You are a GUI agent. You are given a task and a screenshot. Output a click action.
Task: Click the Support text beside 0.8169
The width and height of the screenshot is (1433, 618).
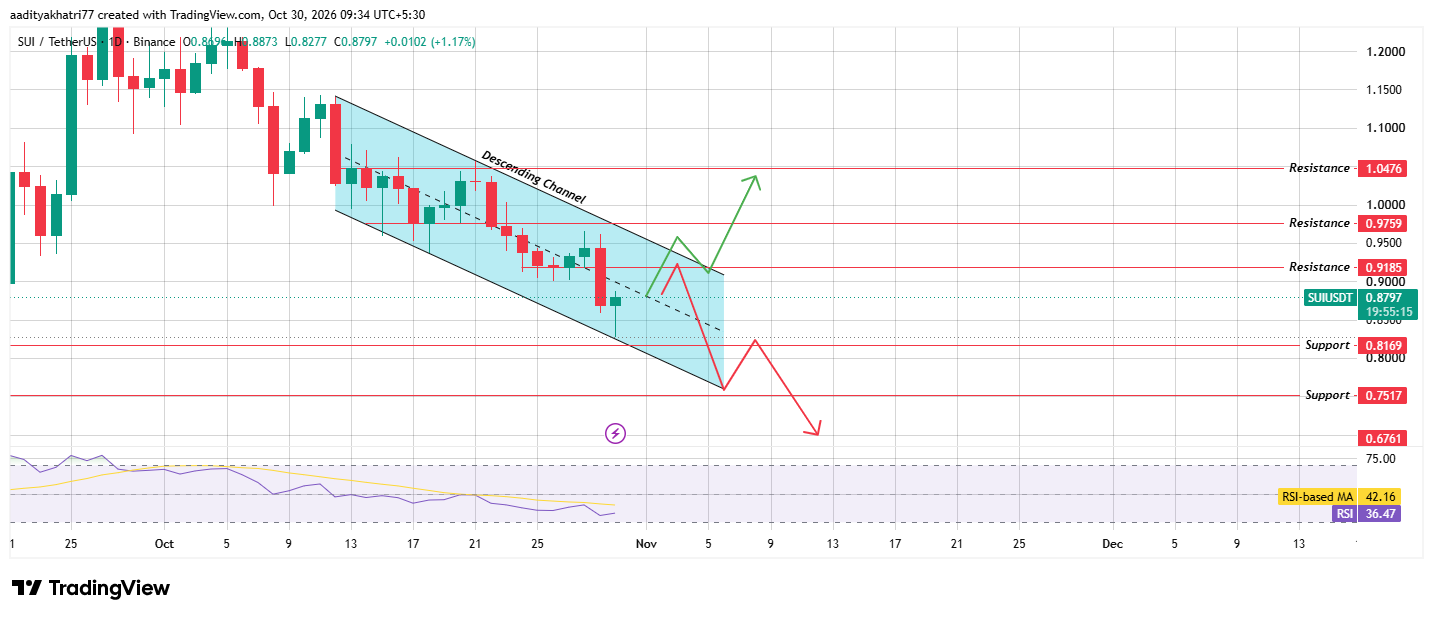[x=1327, y=345]
